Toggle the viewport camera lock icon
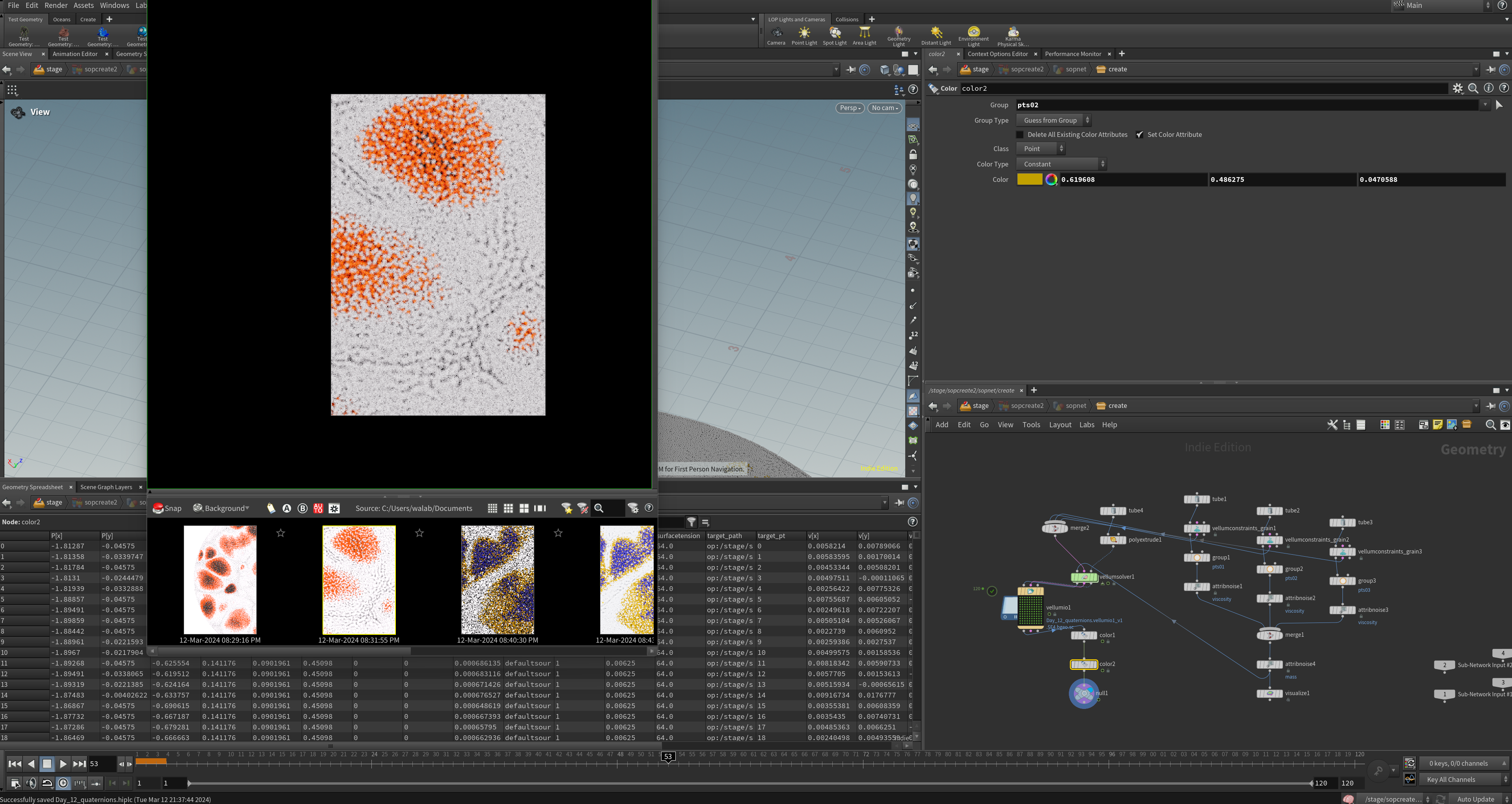1512x804 pixels. click(913, 155)
